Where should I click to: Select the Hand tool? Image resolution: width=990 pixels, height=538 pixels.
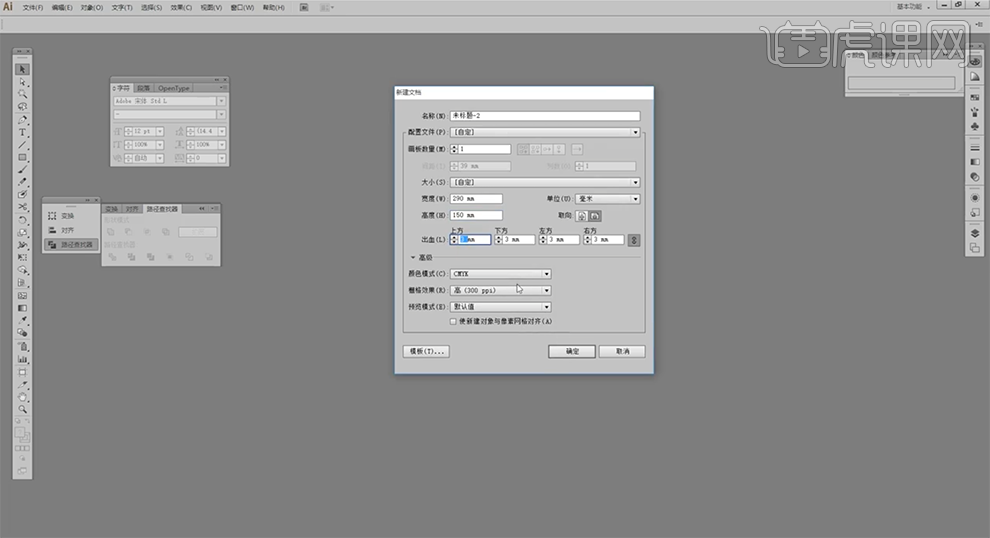(22, 397)
